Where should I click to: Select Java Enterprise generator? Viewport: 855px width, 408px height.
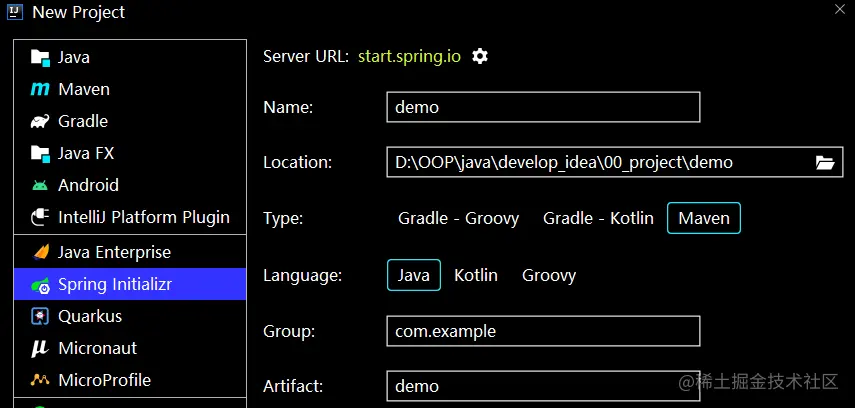click(130, 252)
